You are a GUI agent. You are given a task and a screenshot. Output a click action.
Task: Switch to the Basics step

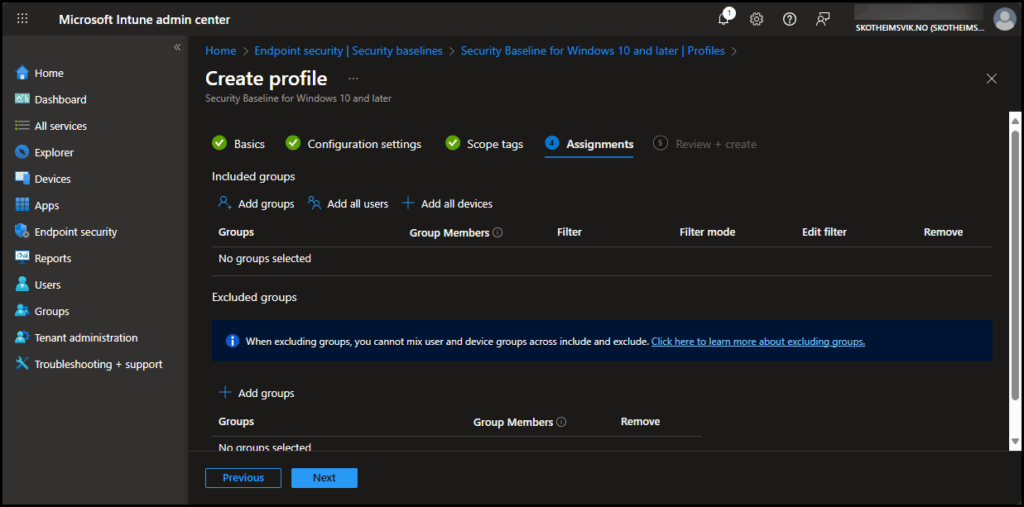[x=238, y=144]
